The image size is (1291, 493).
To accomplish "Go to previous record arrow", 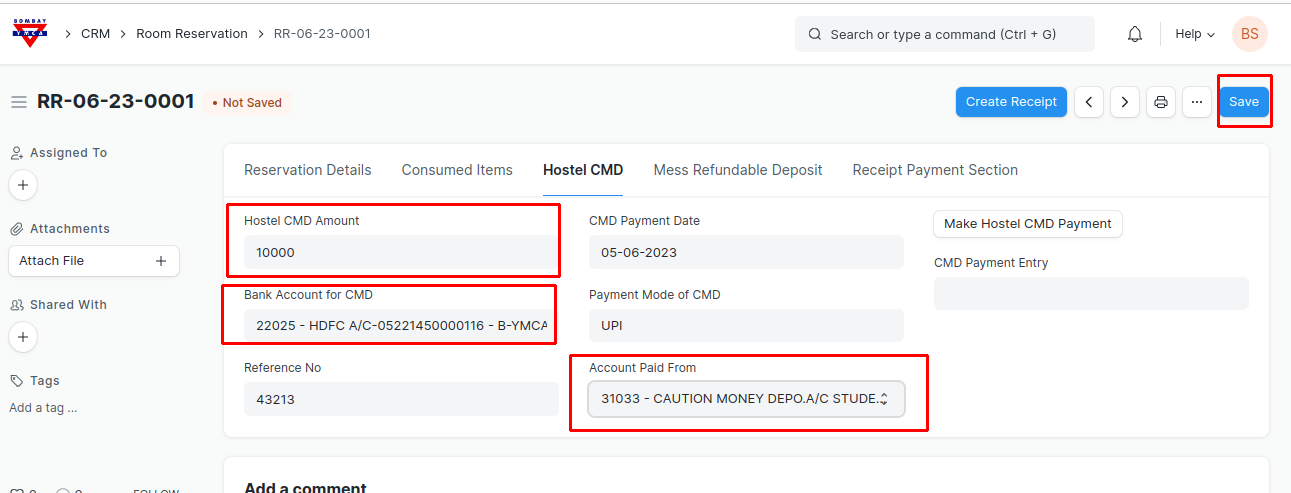I will click(1089, 102).
